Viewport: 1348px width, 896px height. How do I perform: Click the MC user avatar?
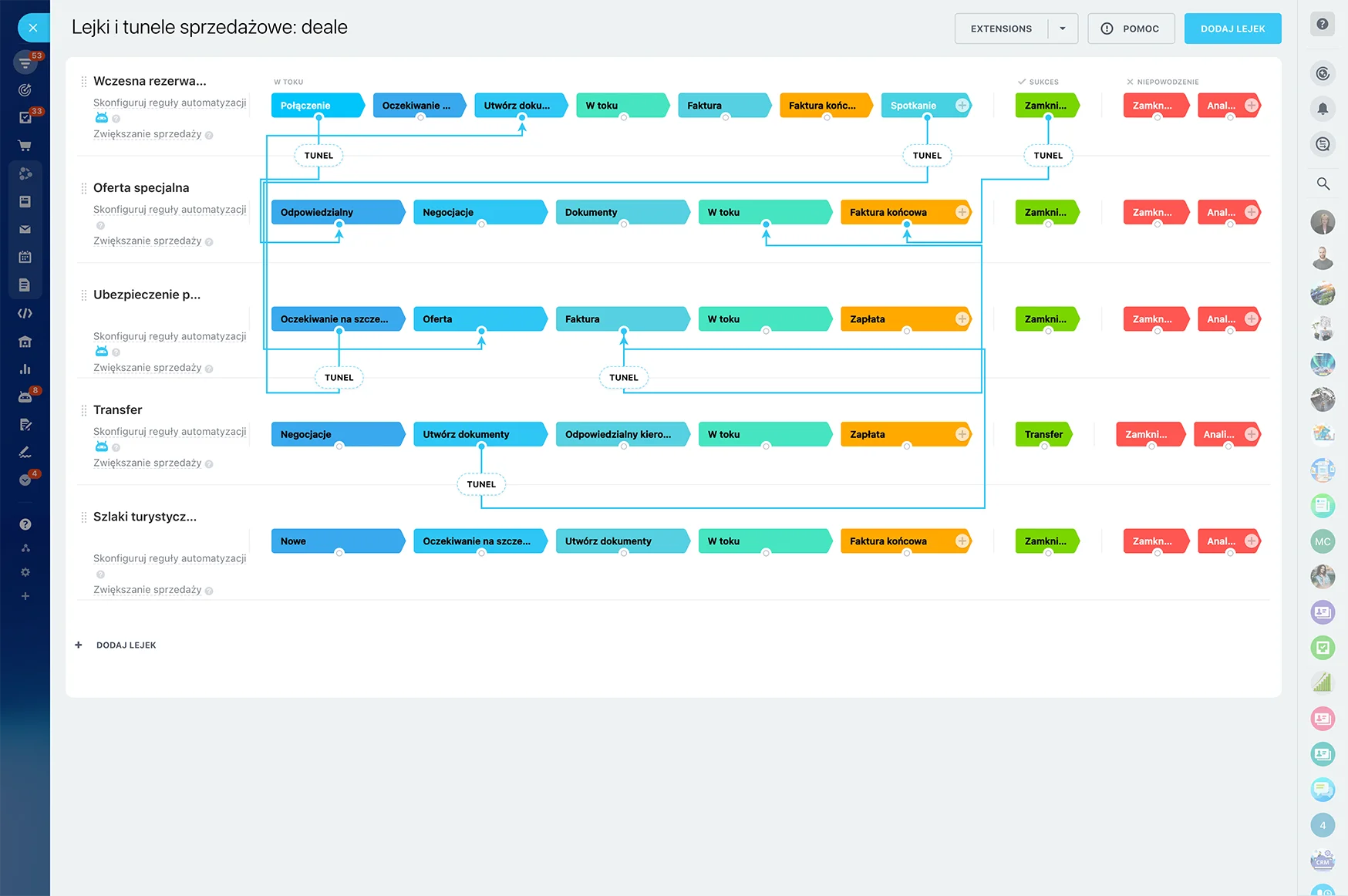[x=1323, y=541]
